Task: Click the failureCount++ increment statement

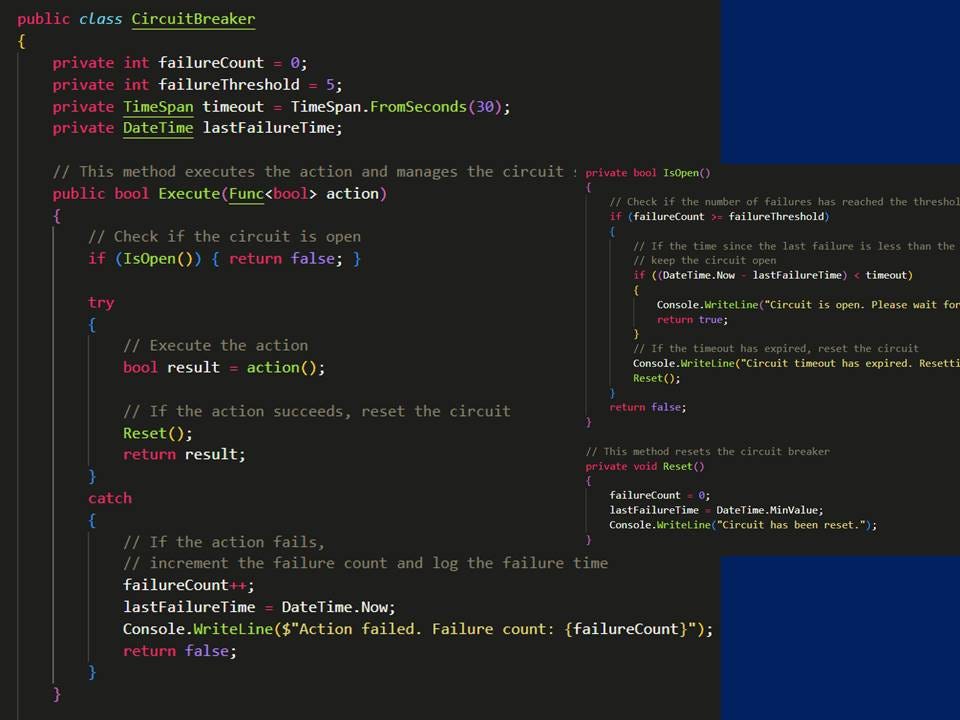Action: pyautogui.click(x=188, y=585)
